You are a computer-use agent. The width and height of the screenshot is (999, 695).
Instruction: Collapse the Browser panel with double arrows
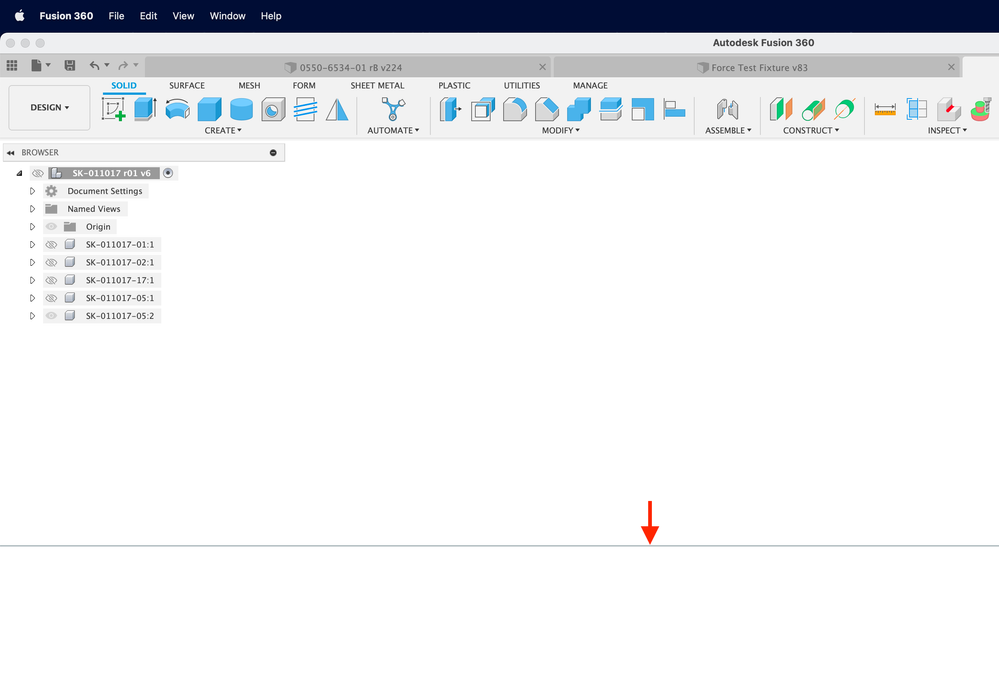click(10, 153)
